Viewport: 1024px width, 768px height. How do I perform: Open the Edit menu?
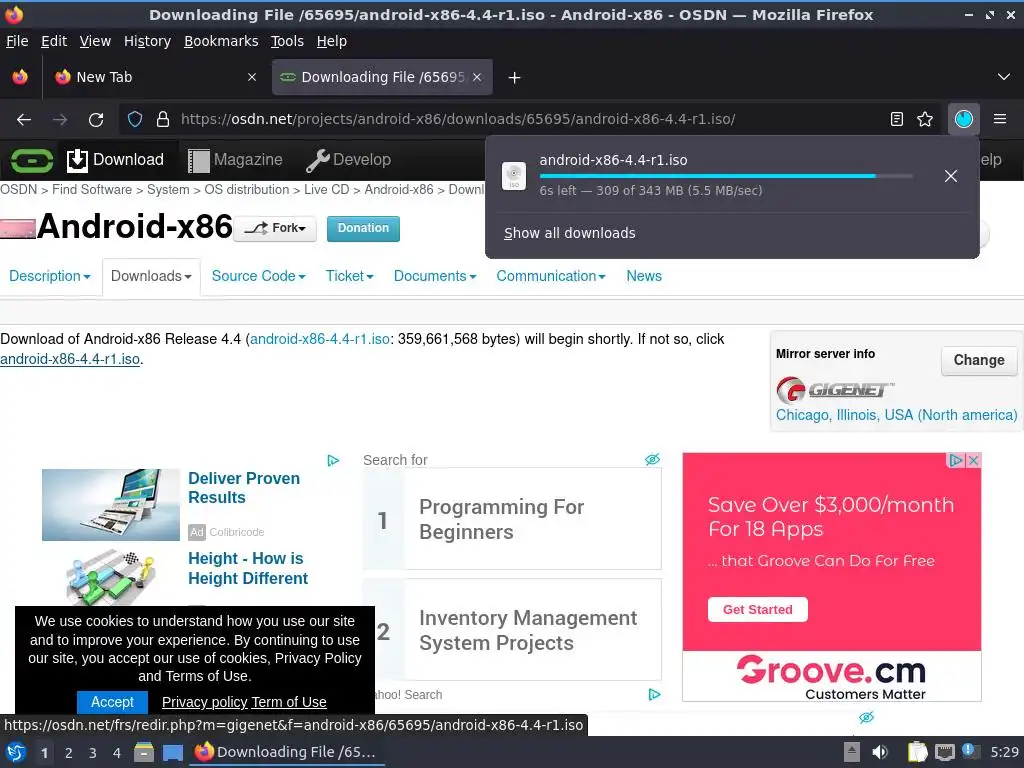point(54,41)
